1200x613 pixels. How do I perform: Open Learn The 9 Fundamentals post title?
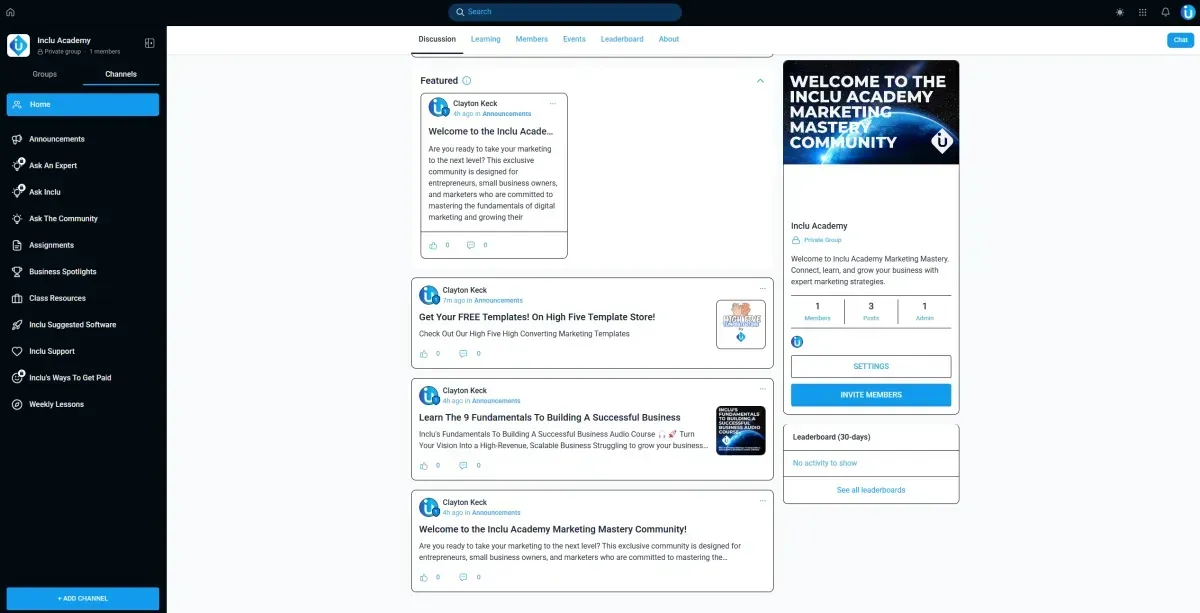(x=550, y=418)
